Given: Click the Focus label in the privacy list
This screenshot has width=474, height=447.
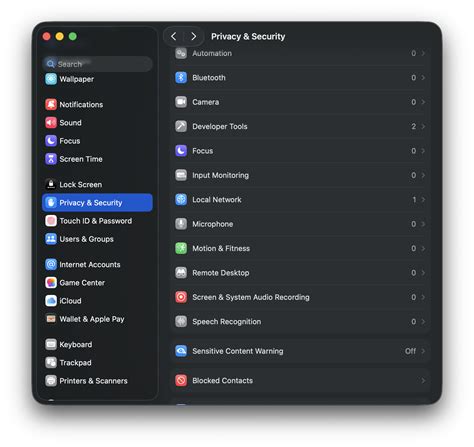Looking at the screenshot, I should click(x=203, y=151).
